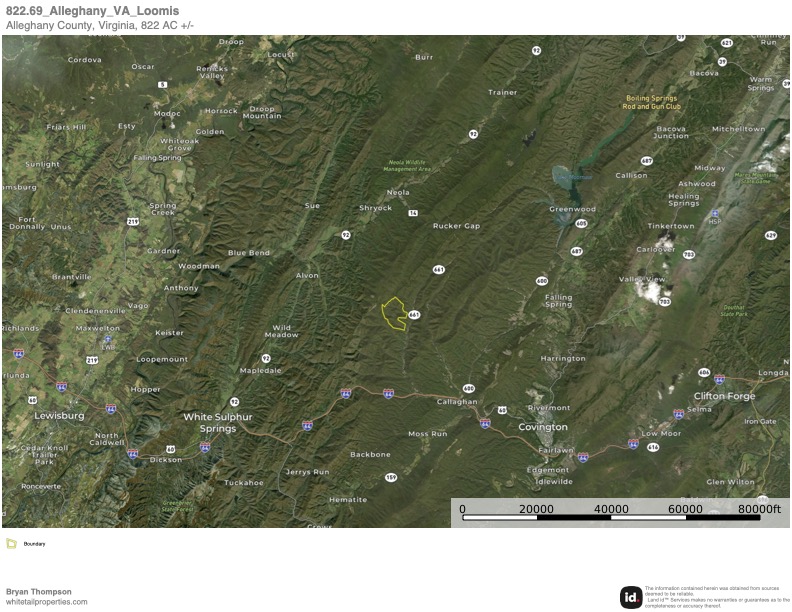Click the whitetailproperties.com link

click(46, 602)
